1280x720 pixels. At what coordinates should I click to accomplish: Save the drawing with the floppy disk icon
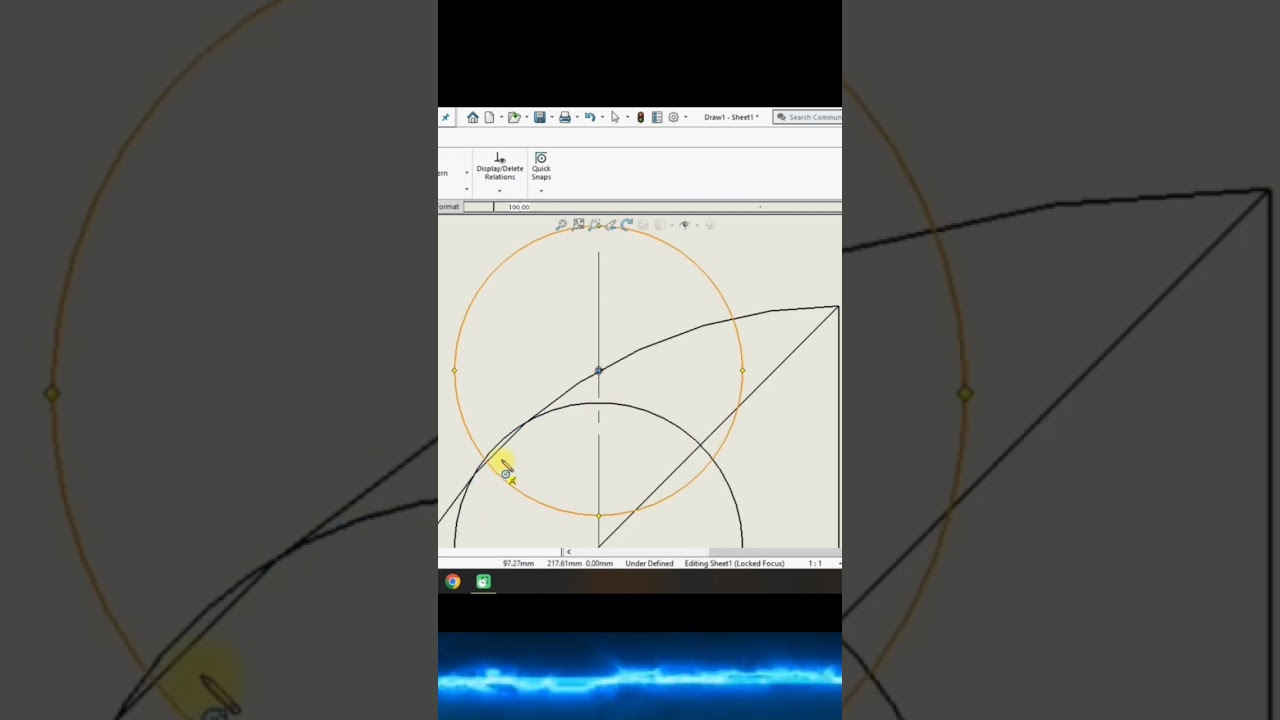pyautogui.click(x=539, y=117)
